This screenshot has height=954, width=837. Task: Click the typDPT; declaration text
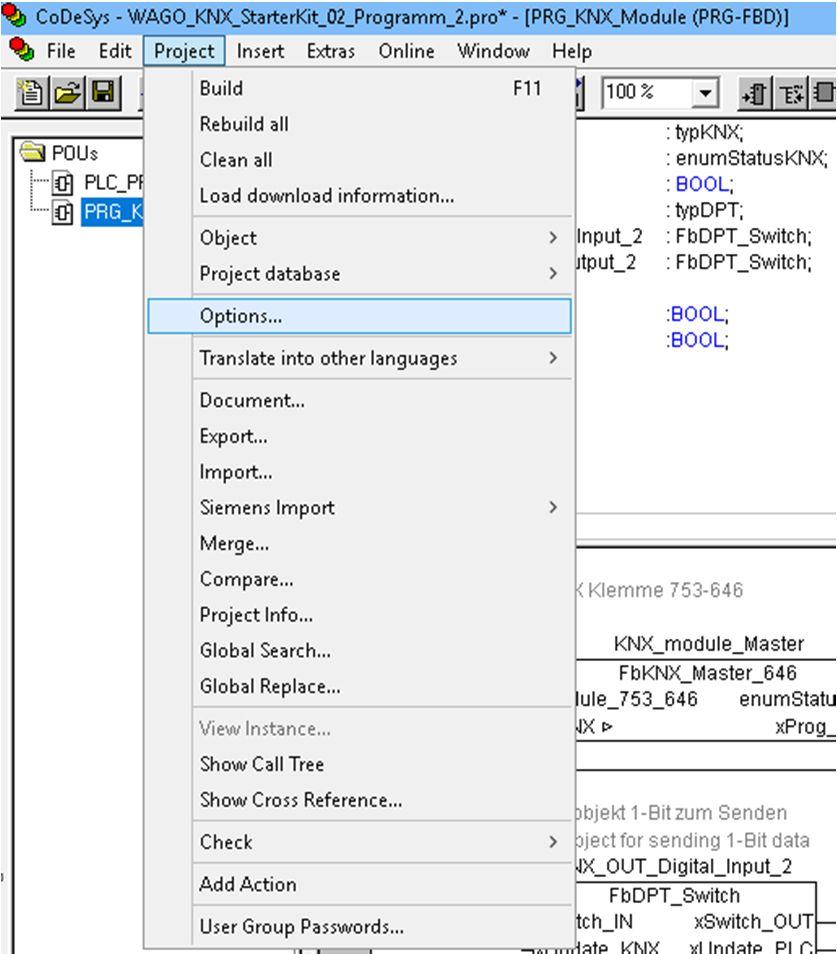(709, 211)
